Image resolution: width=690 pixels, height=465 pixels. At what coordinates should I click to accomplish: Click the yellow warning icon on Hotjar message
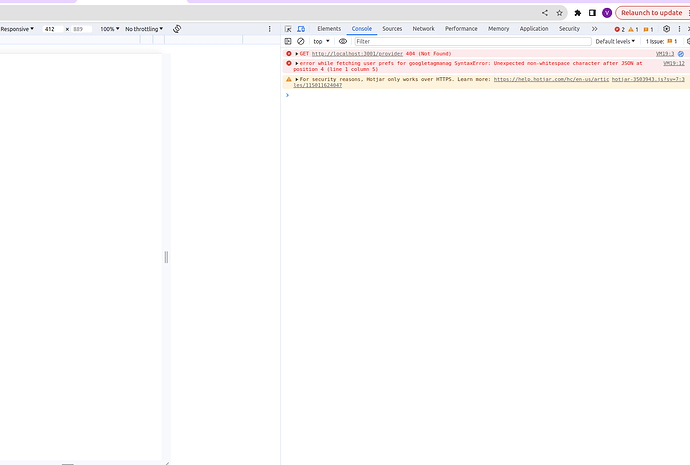[x=289, y=80]
